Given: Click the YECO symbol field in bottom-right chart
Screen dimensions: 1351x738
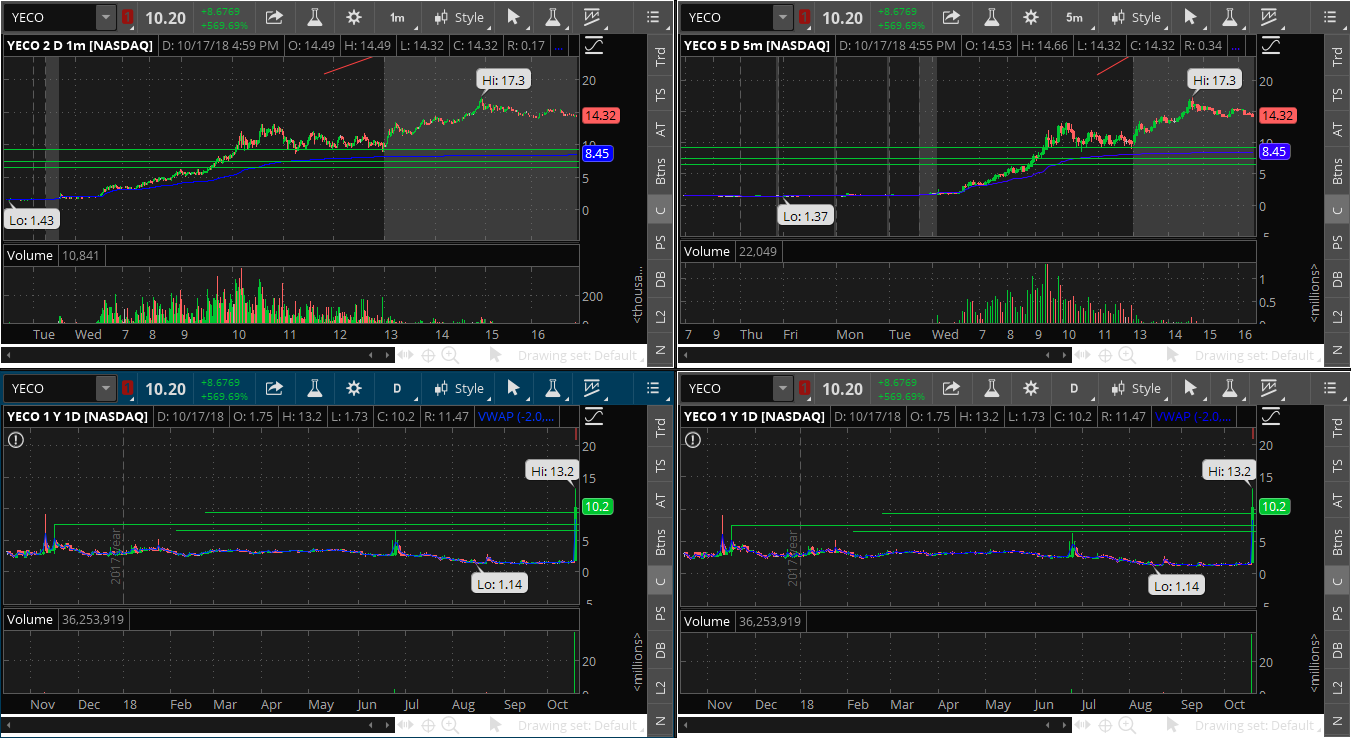Looking at the screenshot, I should click(x=728, y=388).
